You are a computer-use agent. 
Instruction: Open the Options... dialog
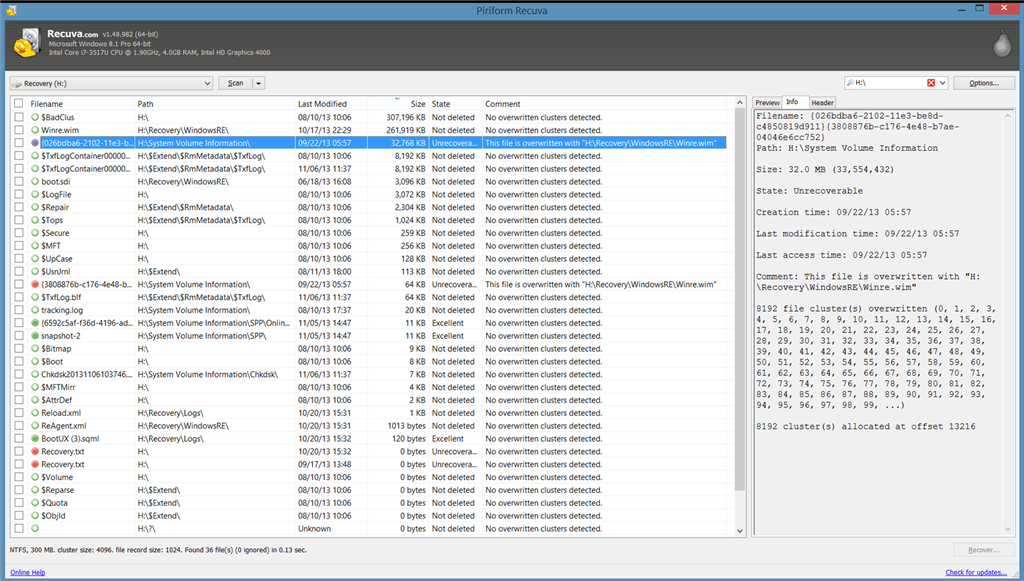click(984, 83)
